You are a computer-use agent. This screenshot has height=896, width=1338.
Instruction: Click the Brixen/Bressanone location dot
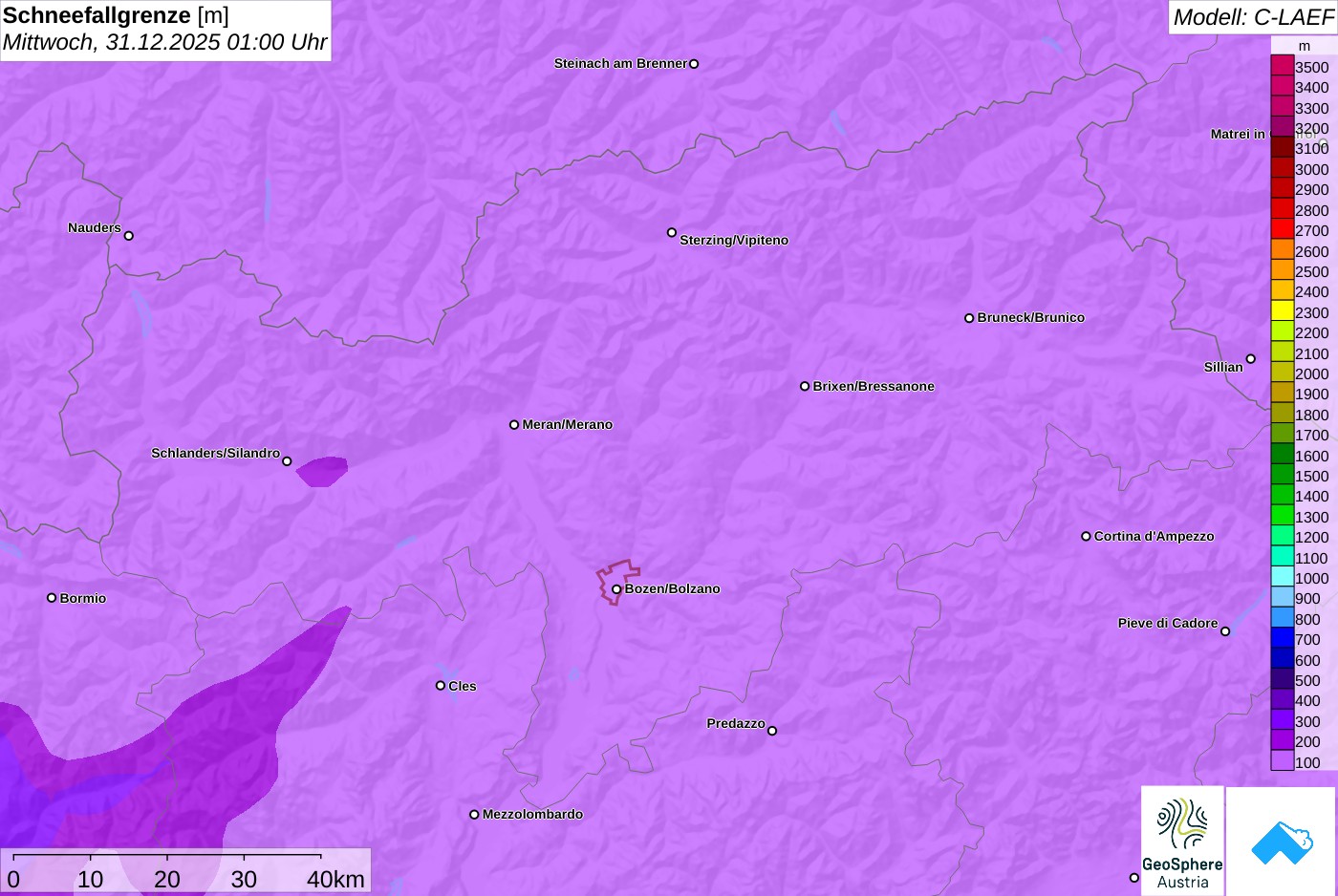(x=805, y=387)
